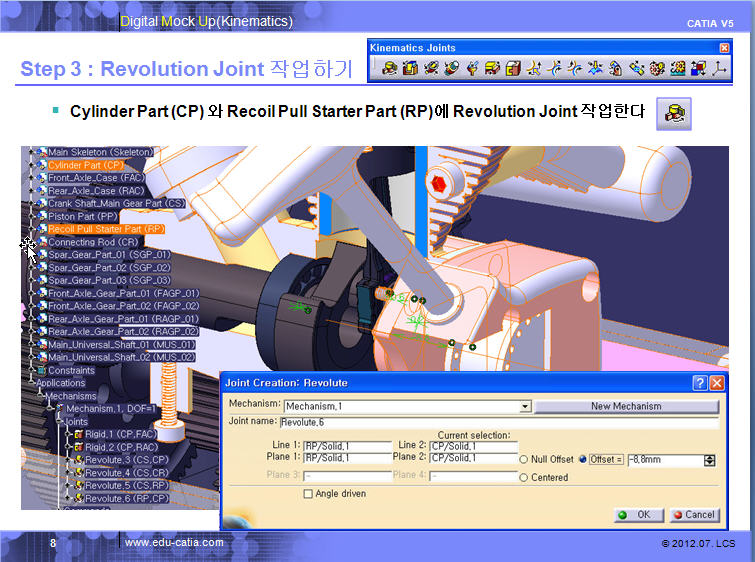Open the dialog Help question-mark button
The width and height of the screenshot is (755, 562).
[700, 383]
